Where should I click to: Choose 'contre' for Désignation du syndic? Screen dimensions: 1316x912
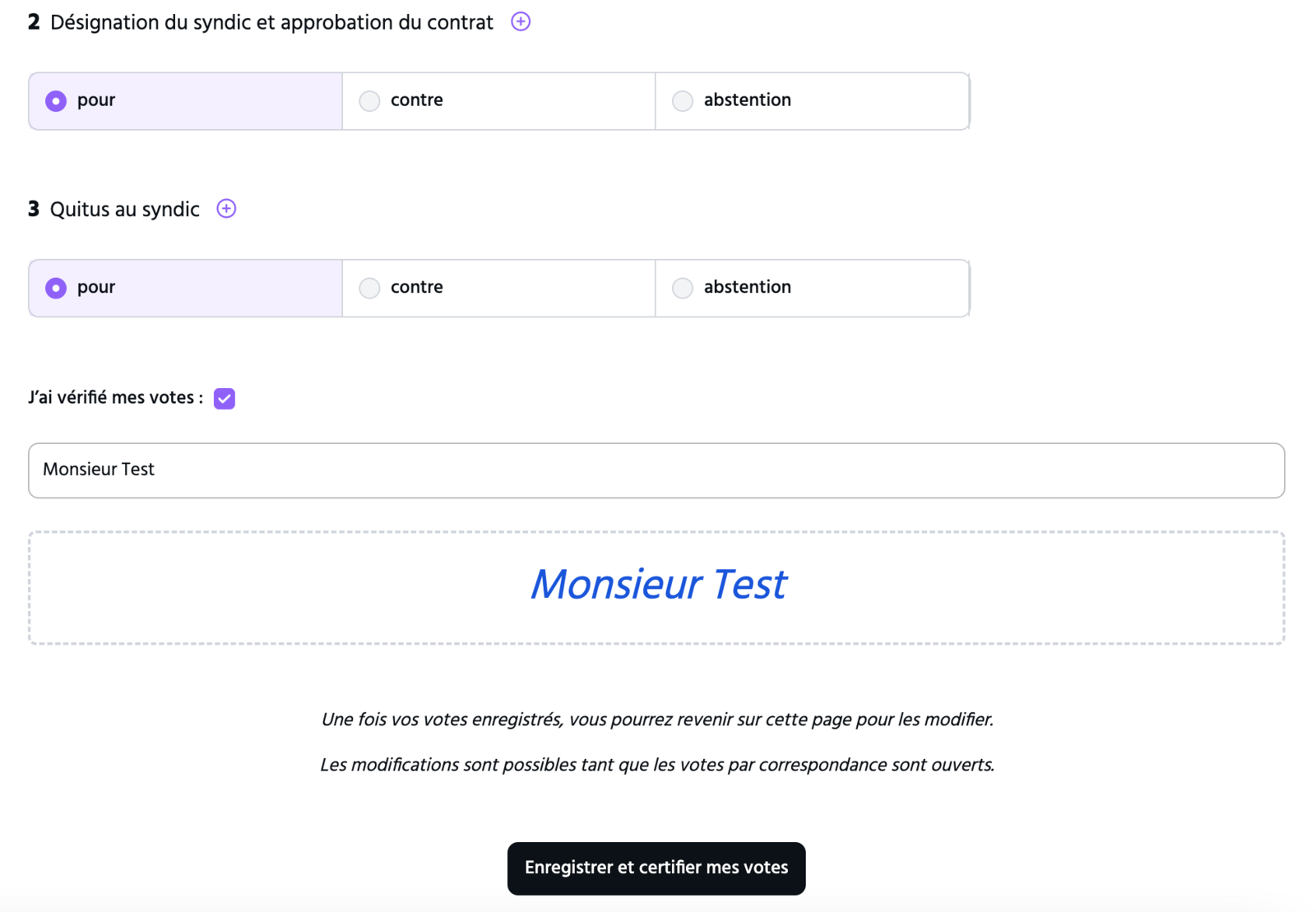(x=498, y=101)
